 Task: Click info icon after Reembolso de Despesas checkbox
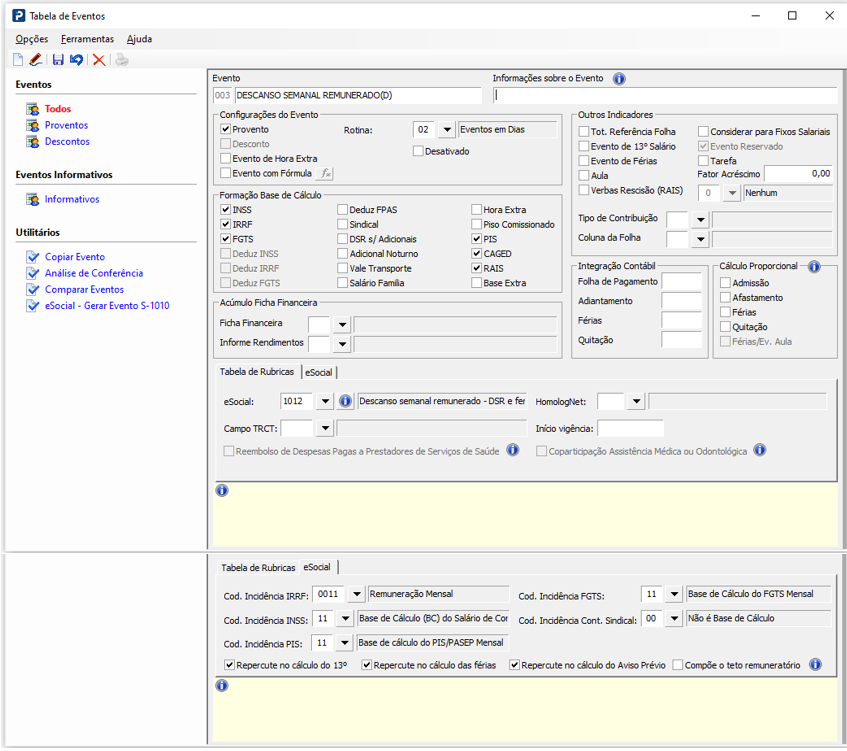click(513, 450)
